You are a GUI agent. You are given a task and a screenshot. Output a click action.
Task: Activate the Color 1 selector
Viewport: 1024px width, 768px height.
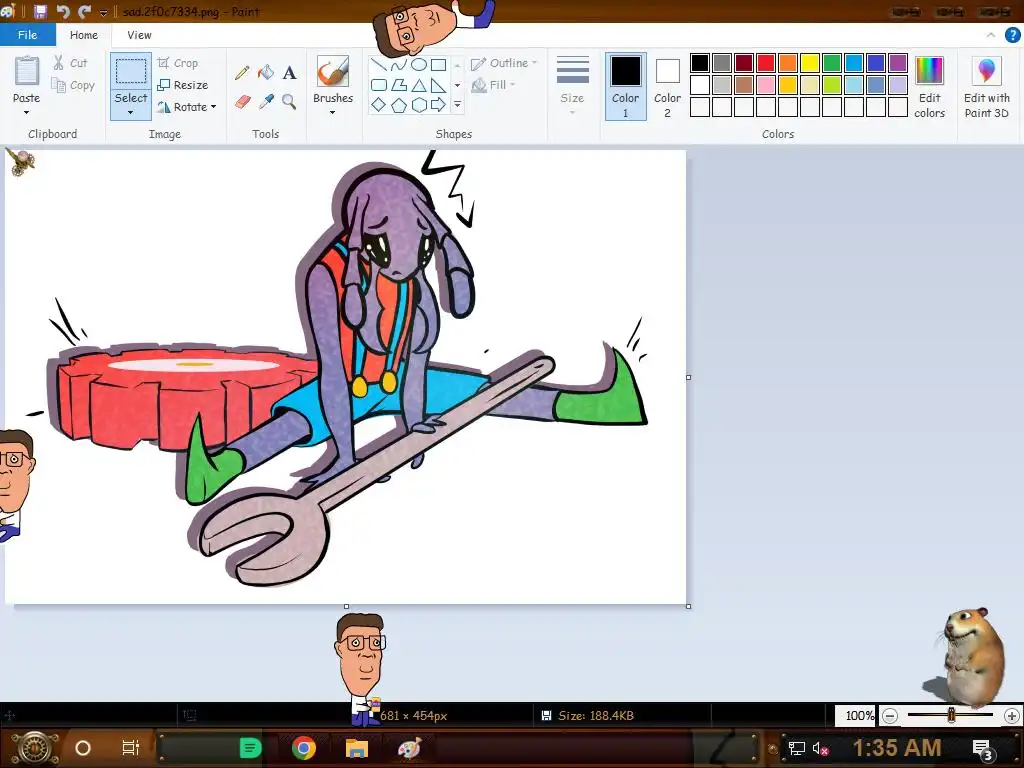pyautogui.click(x=626, y=86)
